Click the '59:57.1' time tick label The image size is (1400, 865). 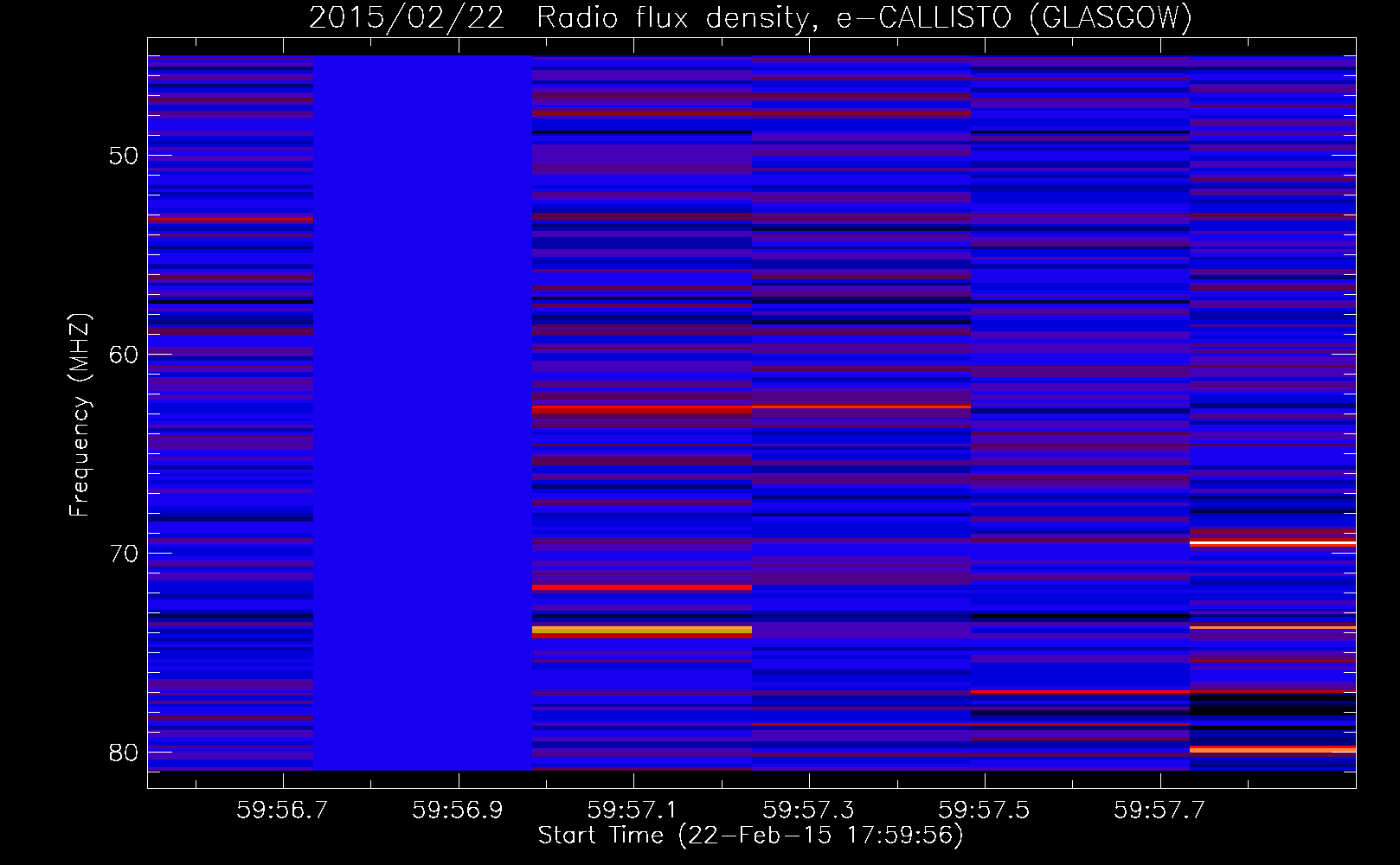point(633,811)
